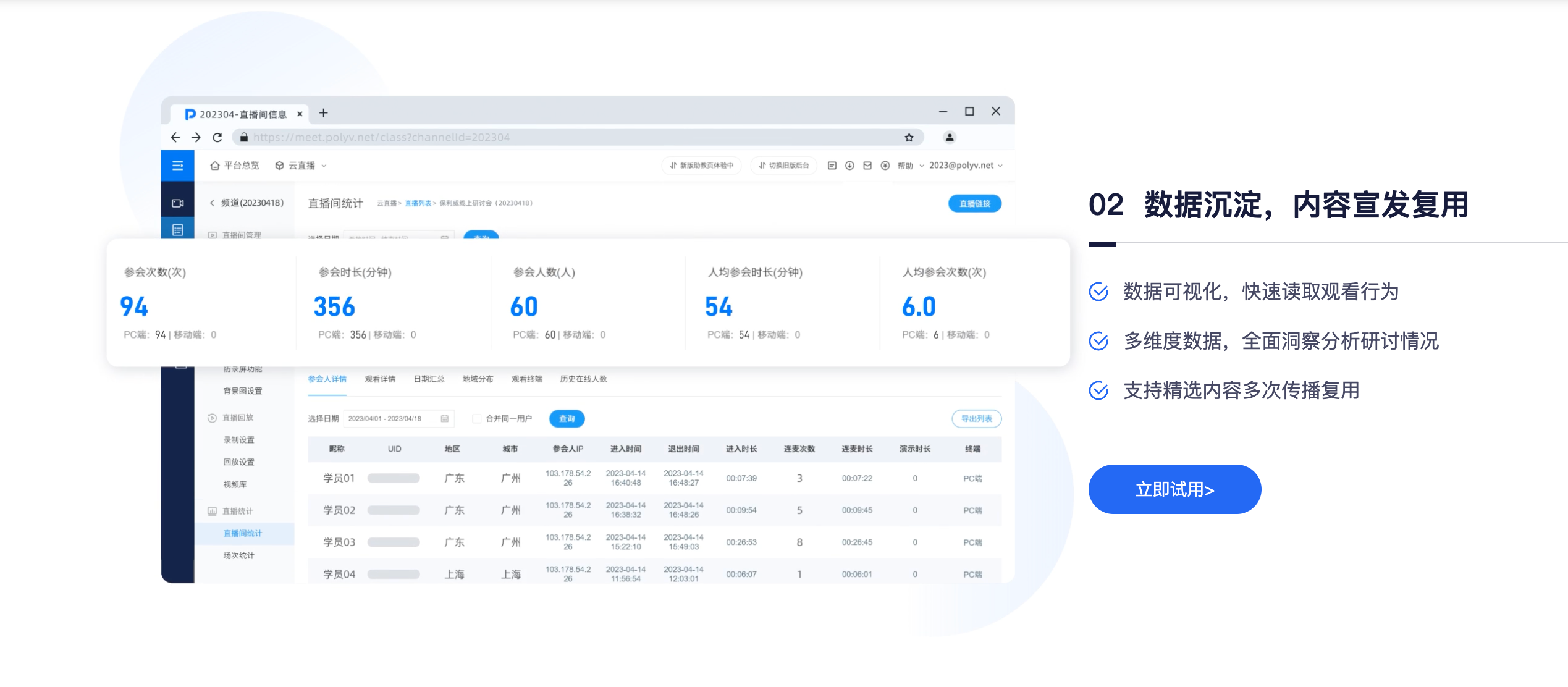Image resolution: width=1568 pixels, height=687 pixels.
Task: Open the mail messages icon
Action: pyautogui.click(x=867, y=166)
